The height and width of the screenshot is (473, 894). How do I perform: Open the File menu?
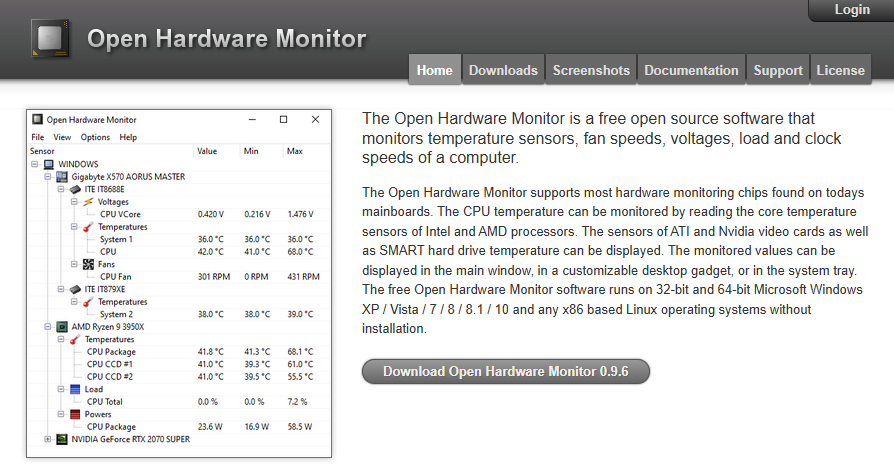(38, 137)
